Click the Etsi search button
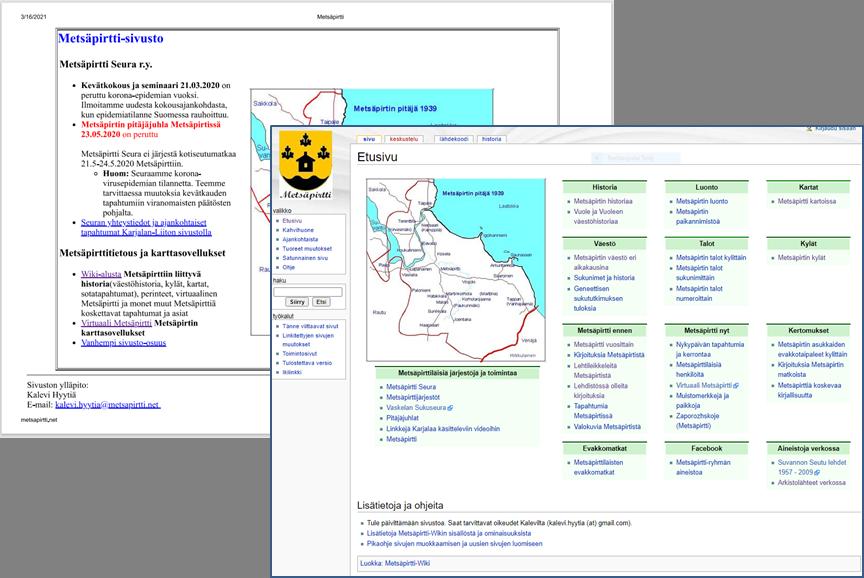 coord(321,302)
